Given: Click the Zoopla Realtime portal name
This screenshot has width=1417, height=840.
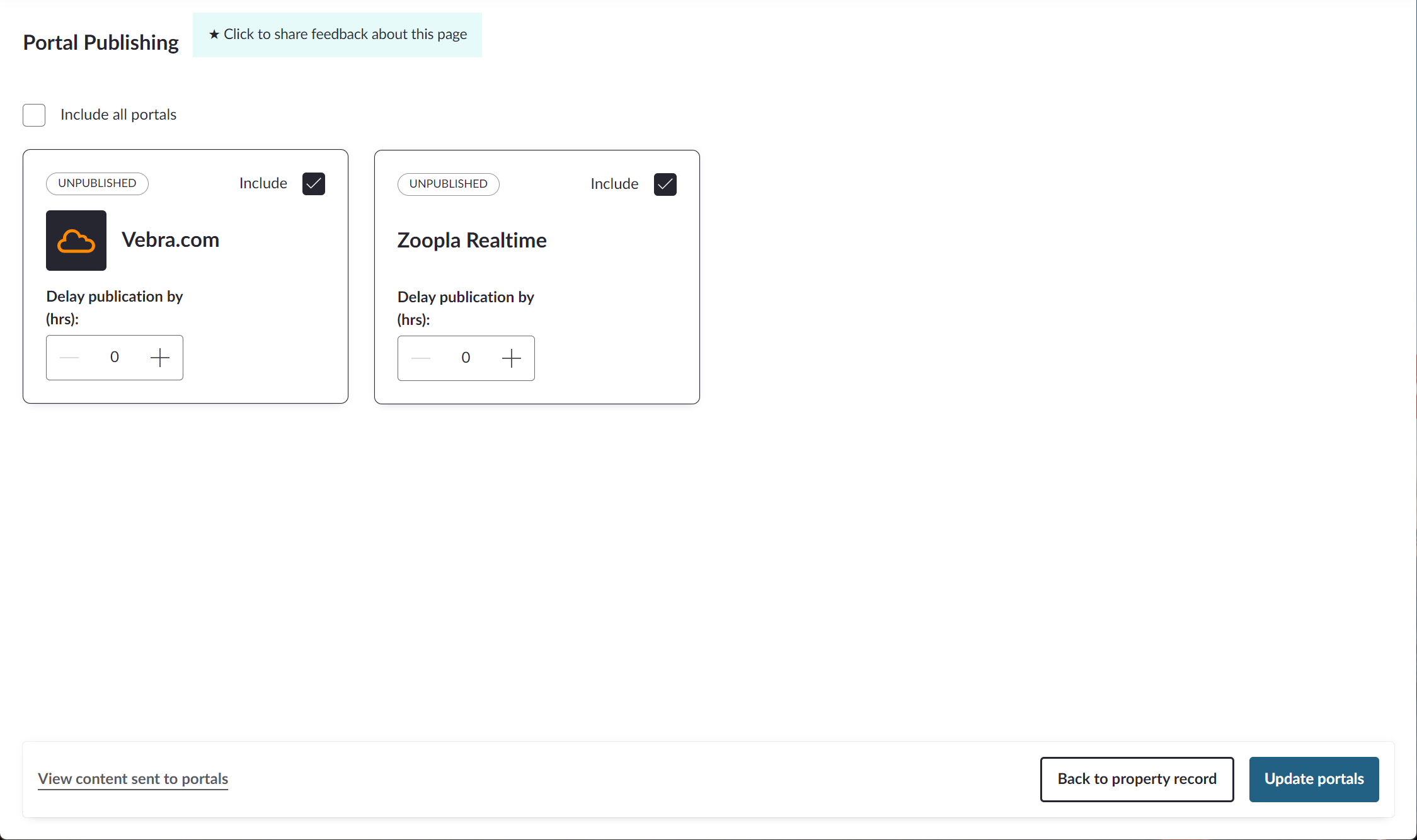Looking at the screenshot, I should point(472,241).
